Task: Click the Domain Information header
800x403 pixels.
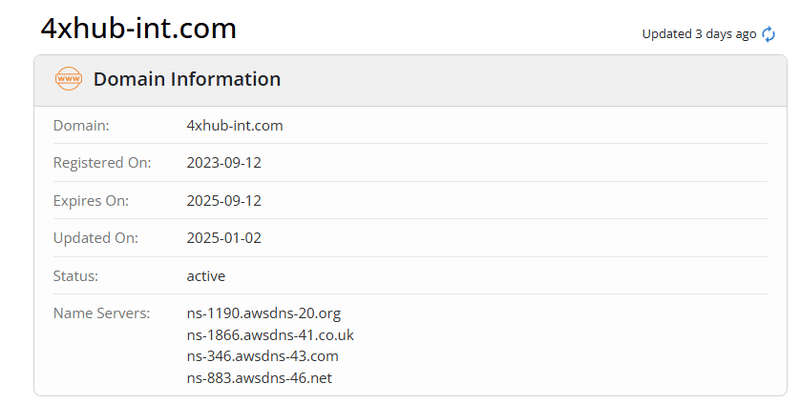Action: (187, 79)
